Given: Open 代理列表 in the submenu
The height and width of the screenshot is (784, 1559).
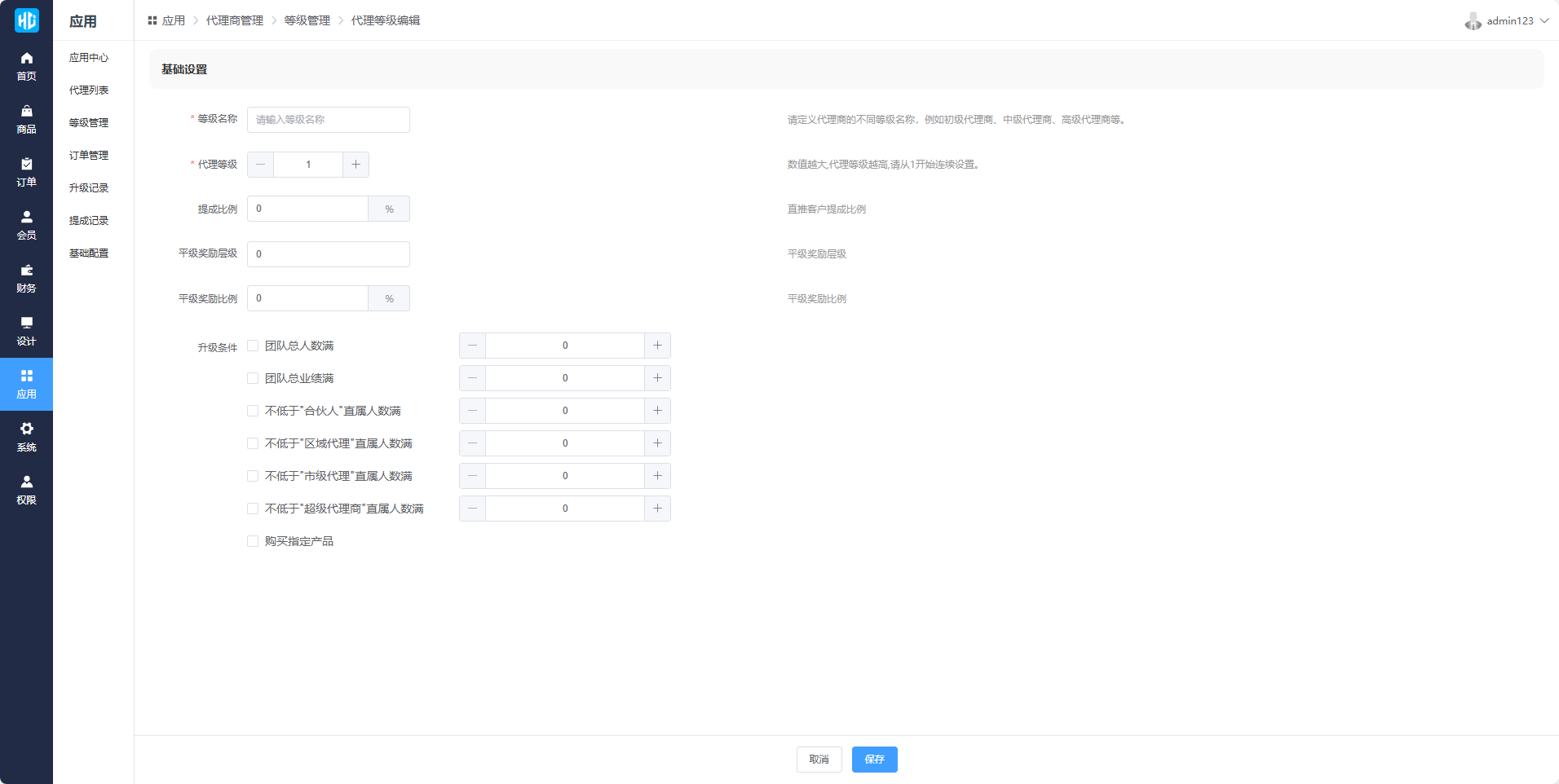Looking at the screenshot, I should [89, 90].
